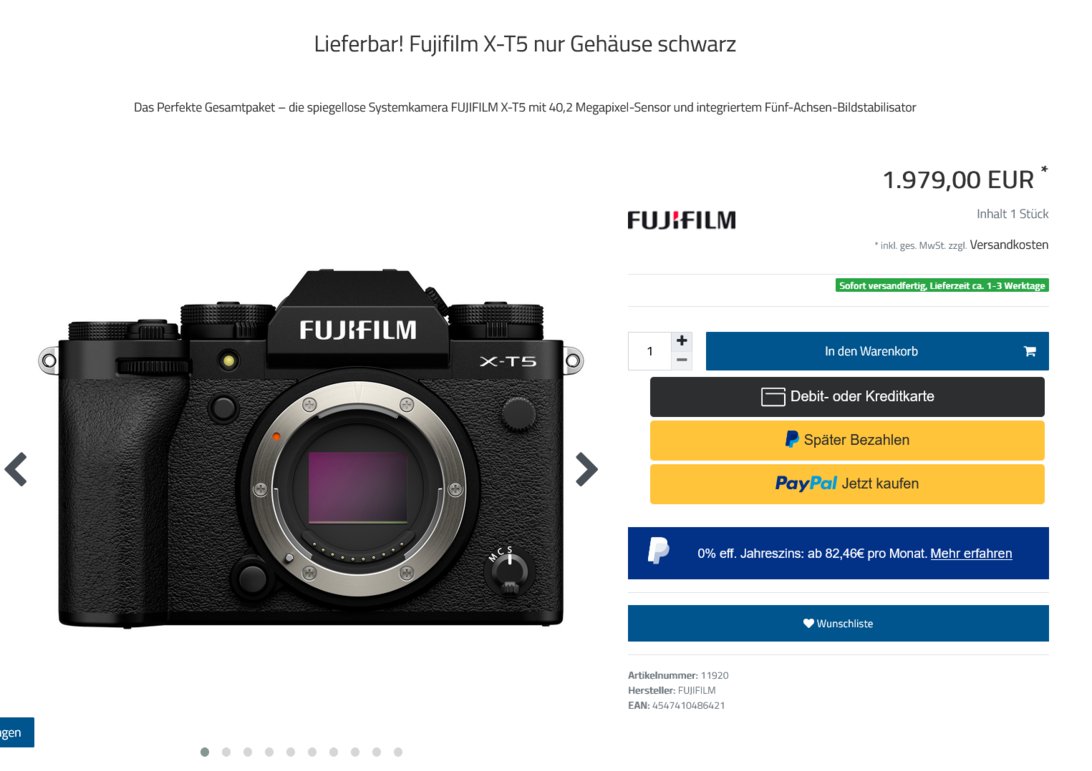Choose PayPal Später Bezahlen
Image resolution: width=1092 pixels, height=771 pixels.
pyautogui.click(x=847, y=440)
